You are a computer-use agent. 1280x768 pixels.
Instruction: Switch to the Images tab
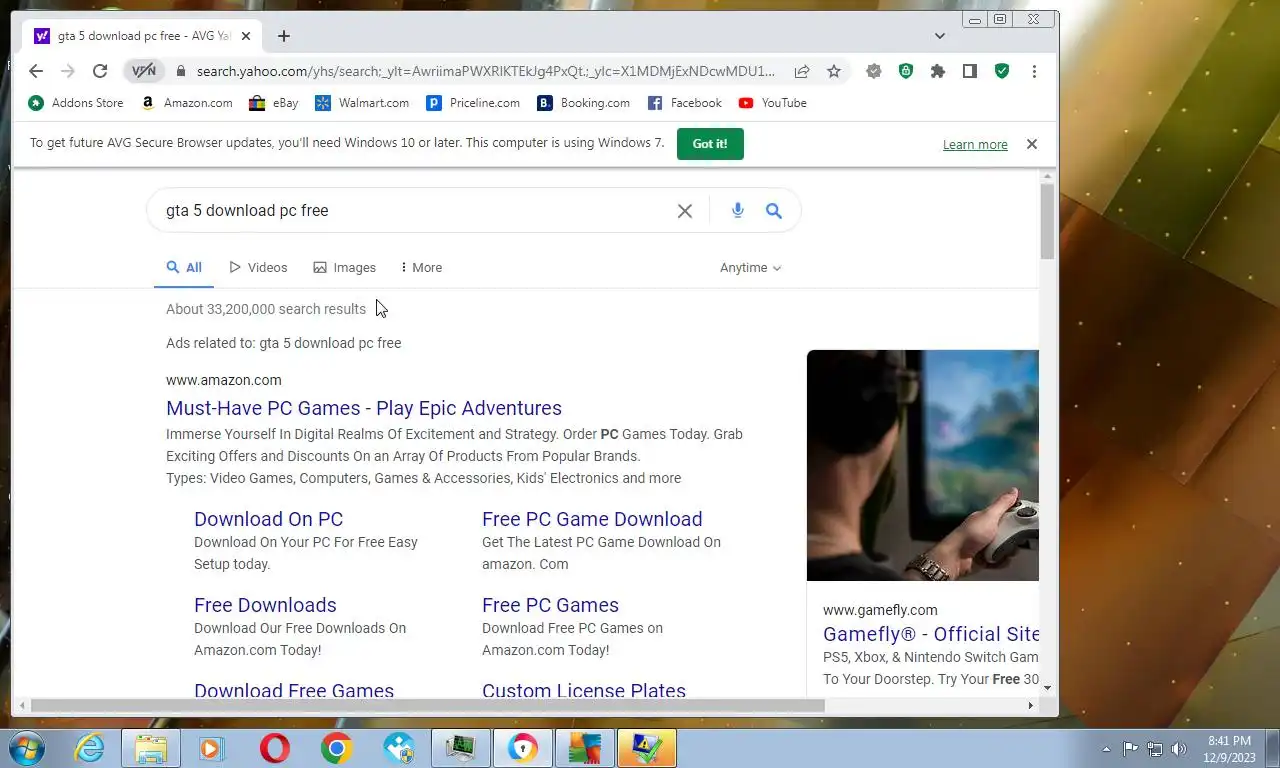point(345,267)
